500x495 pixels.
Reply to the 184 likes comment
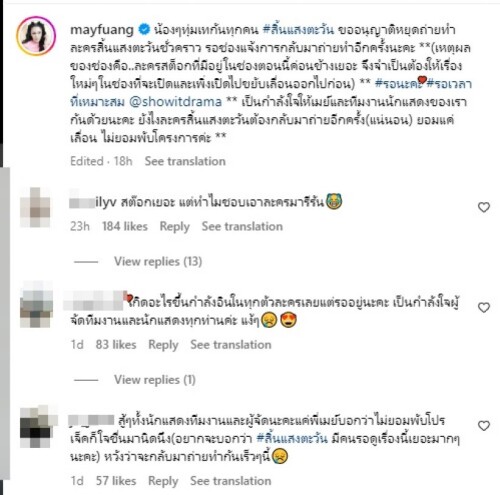click(174, 227)
